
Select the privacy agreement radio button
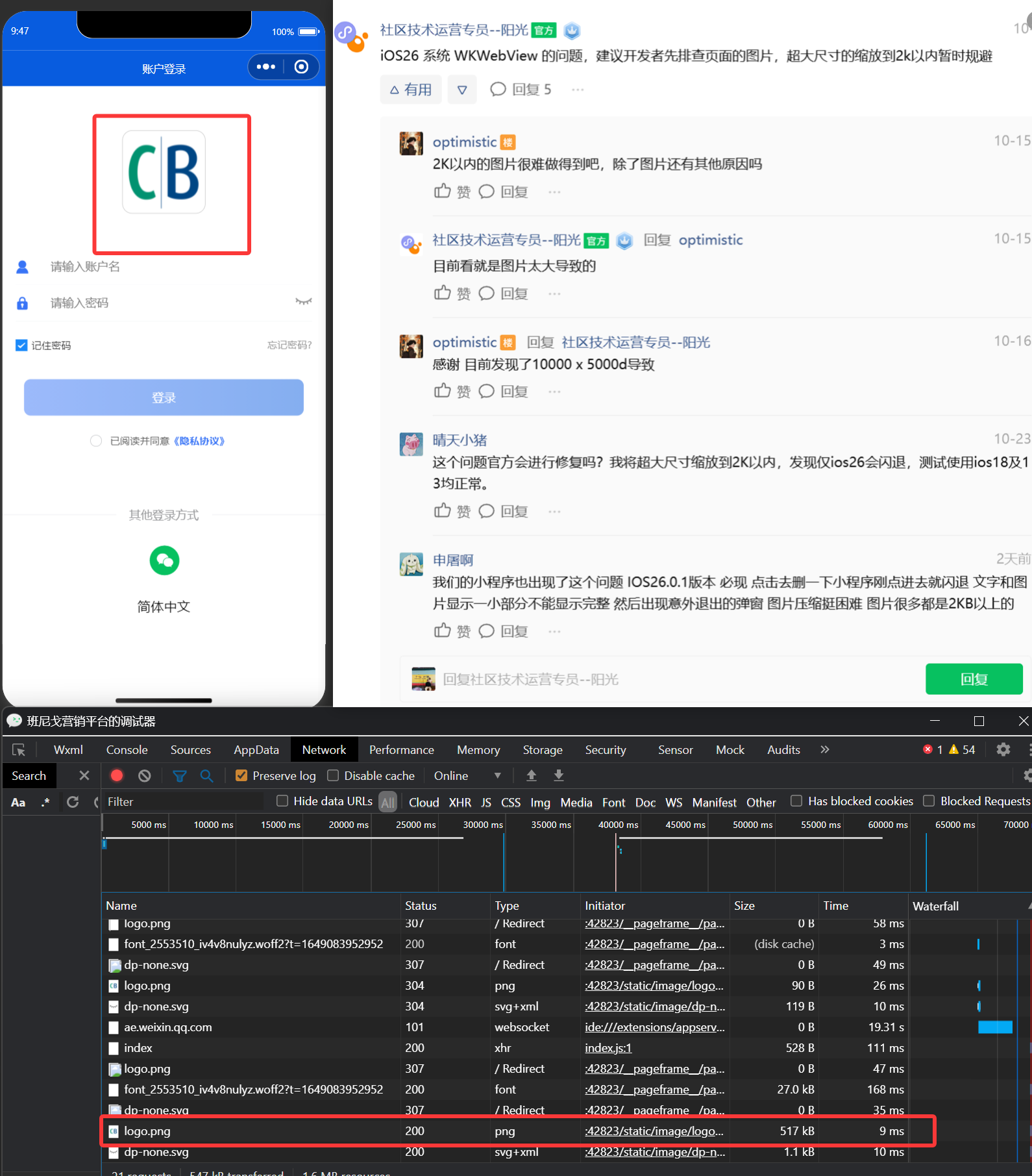click(96, 441)
